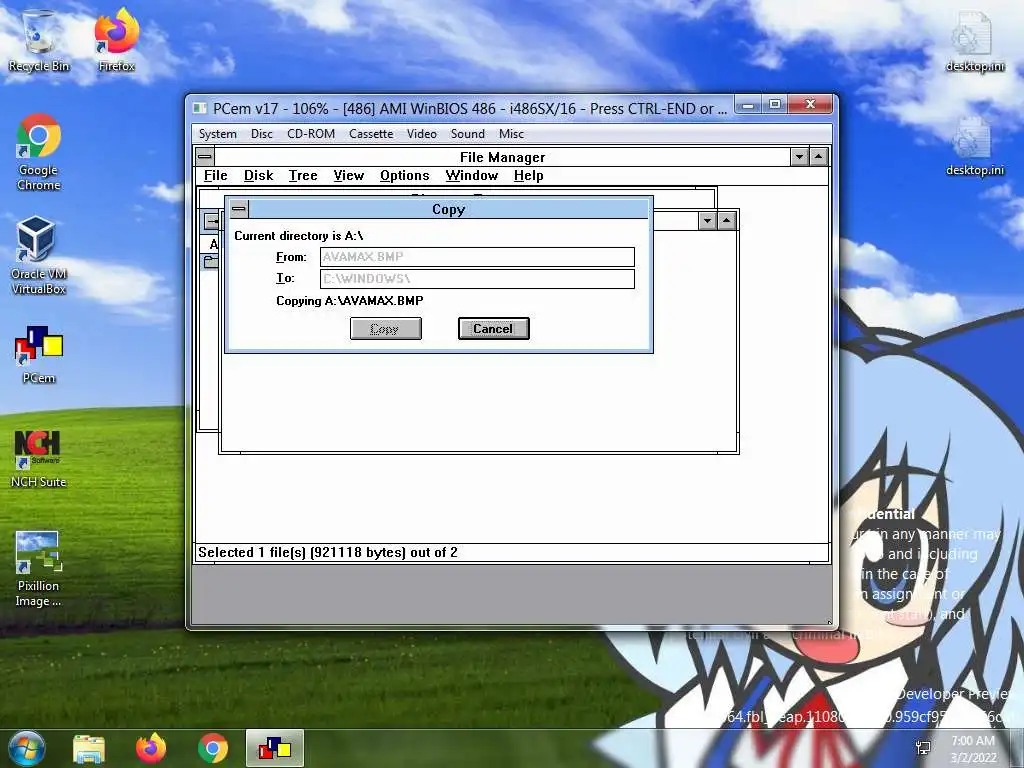Open the taskbar clock showing 7:00 AM
Image resolution: width=1024 pixels, height=768 pixels.
[973, 748]
